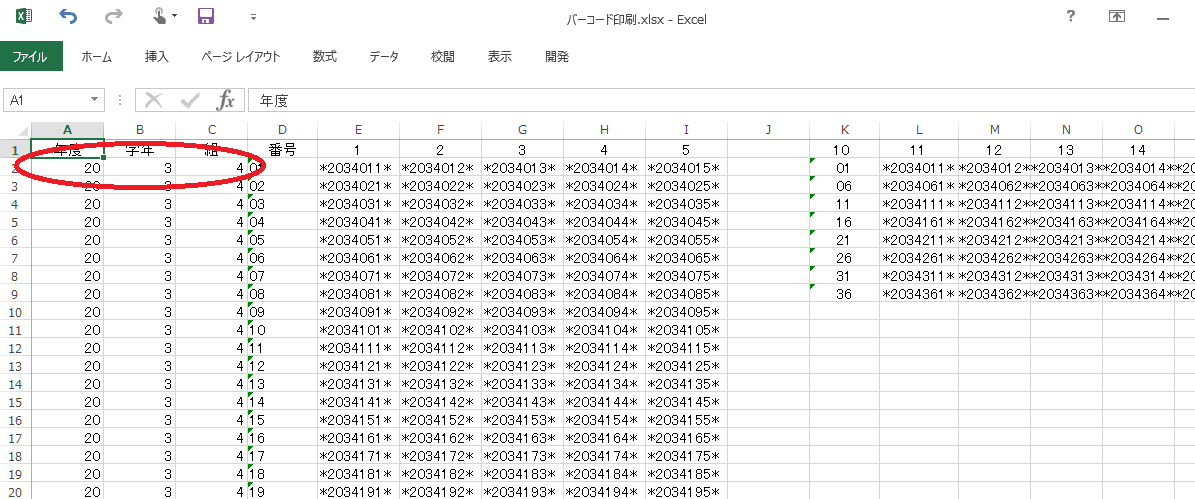Open the ページ レイアウト tab
The width and height of the screenshot is (1195, 499).
(x=241, y=56)
